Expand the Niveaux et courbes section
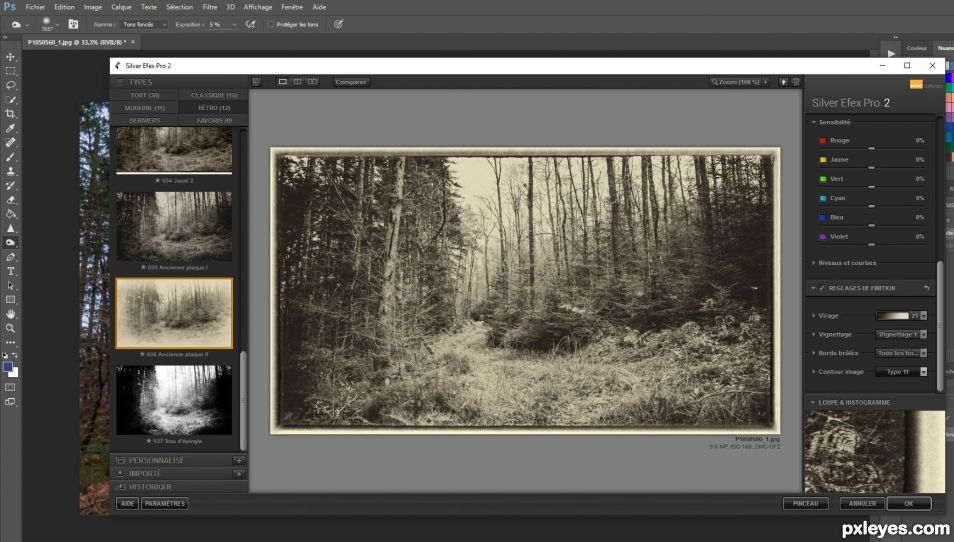Screen dimensions: 954x542 (814, 263)
